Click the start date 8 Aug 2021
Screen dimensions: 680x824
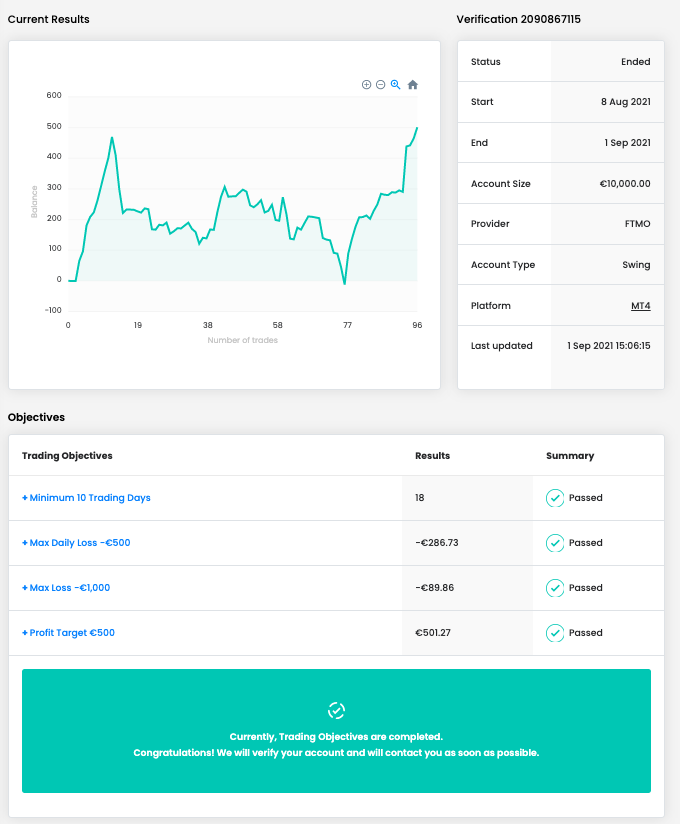coord(625,102)
